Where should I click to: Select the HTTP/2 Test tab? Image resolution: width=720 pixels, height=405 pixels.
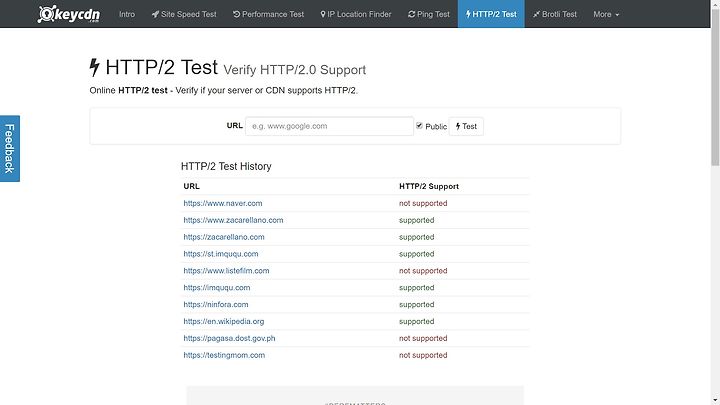click(491, 14)
